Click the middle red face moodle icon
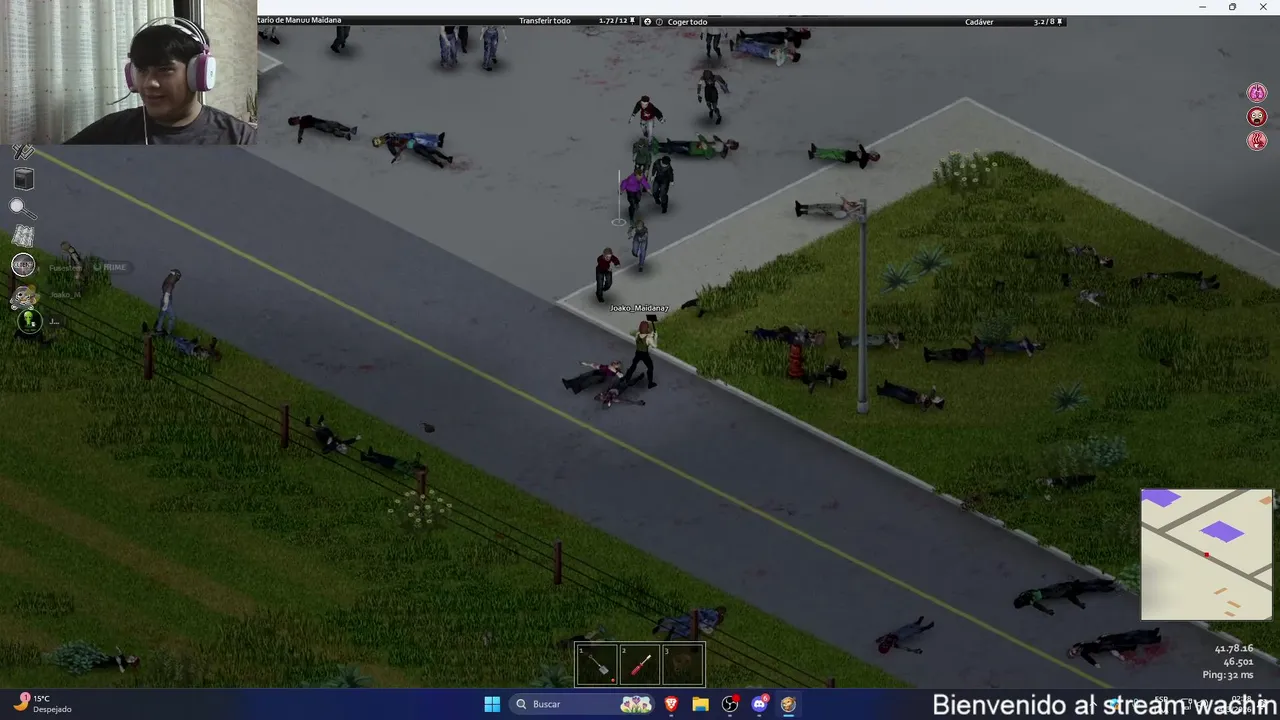1280x720 pixels. point(1257,117)
